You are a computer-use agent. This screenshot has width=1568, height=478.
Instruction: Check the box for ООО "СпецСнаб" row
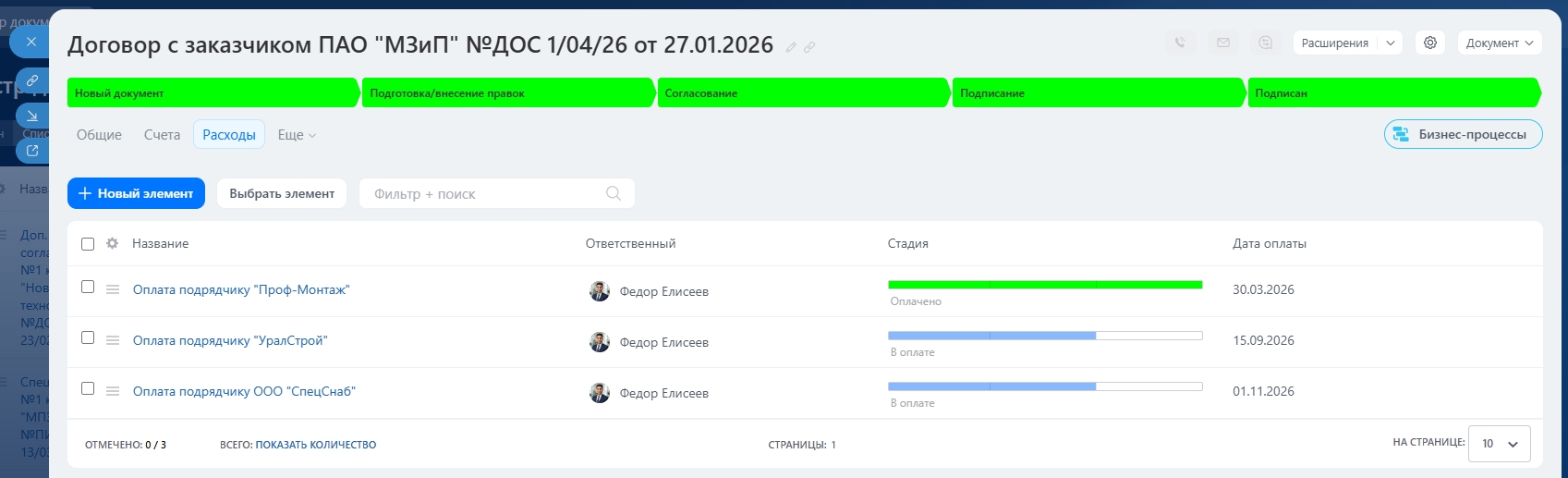pos(88,388)
